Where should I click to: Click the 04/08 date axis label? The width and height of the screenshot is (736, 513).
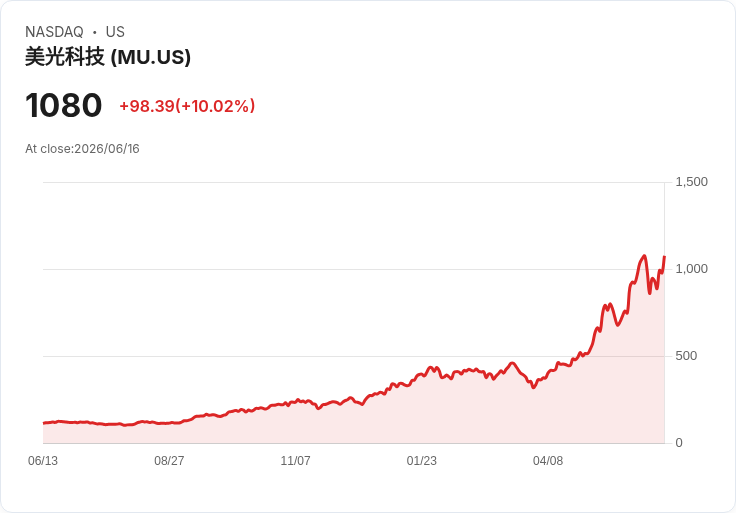pos(548,461)
